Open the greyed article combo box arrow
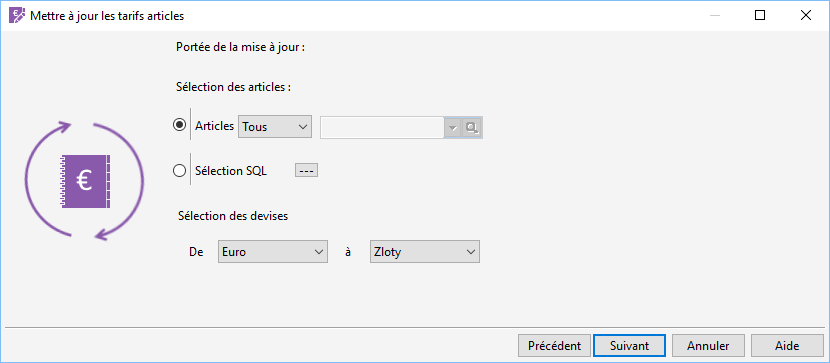Viewport: 830px width, 363px height. 453,128
